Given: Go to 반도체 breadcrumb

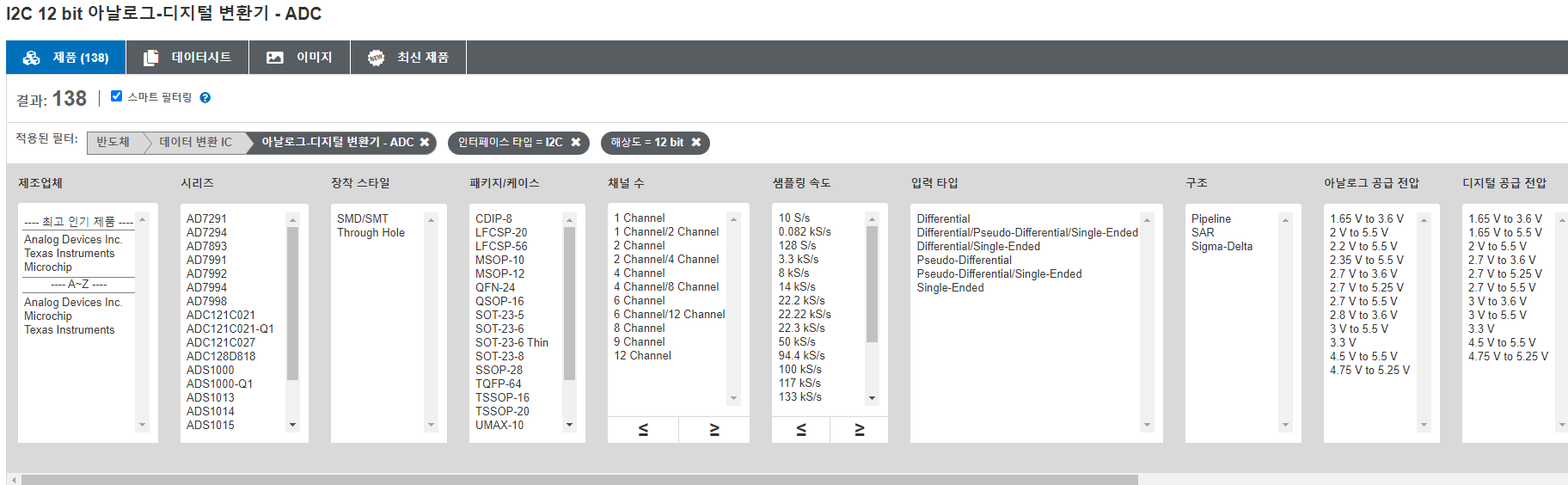Looking at the screenshot, I should (x=113, y=143).
